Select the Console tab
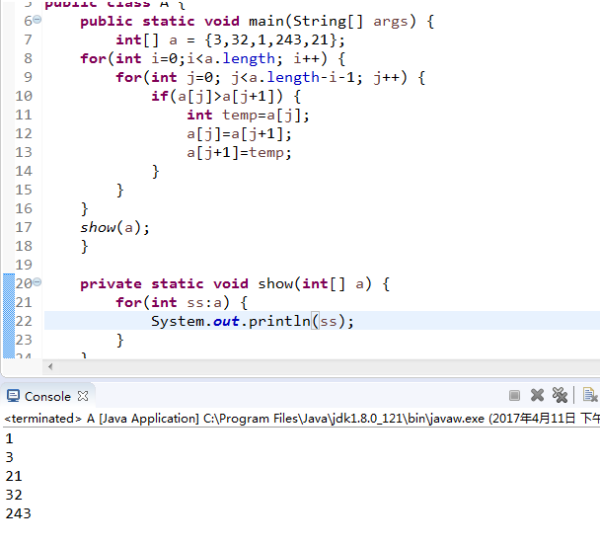 pyautogui.click(x=47, y=396)
